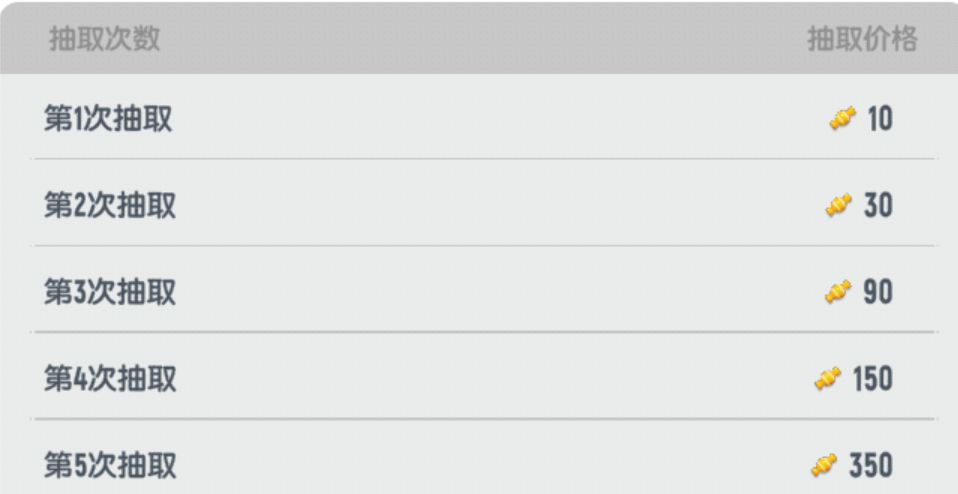Click the price value 350
This screenshot has height=494, width=958.
(871, 466)
